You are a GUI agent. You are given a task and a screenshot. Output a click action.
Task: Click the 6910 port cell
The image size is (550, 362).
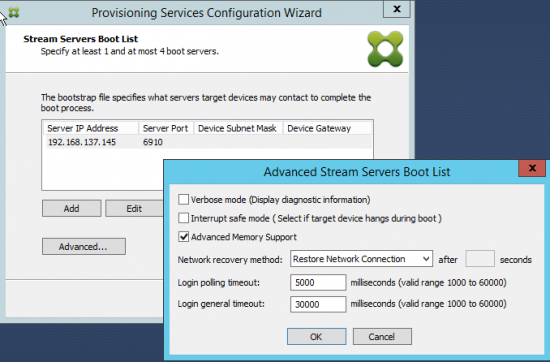[153, 142]
